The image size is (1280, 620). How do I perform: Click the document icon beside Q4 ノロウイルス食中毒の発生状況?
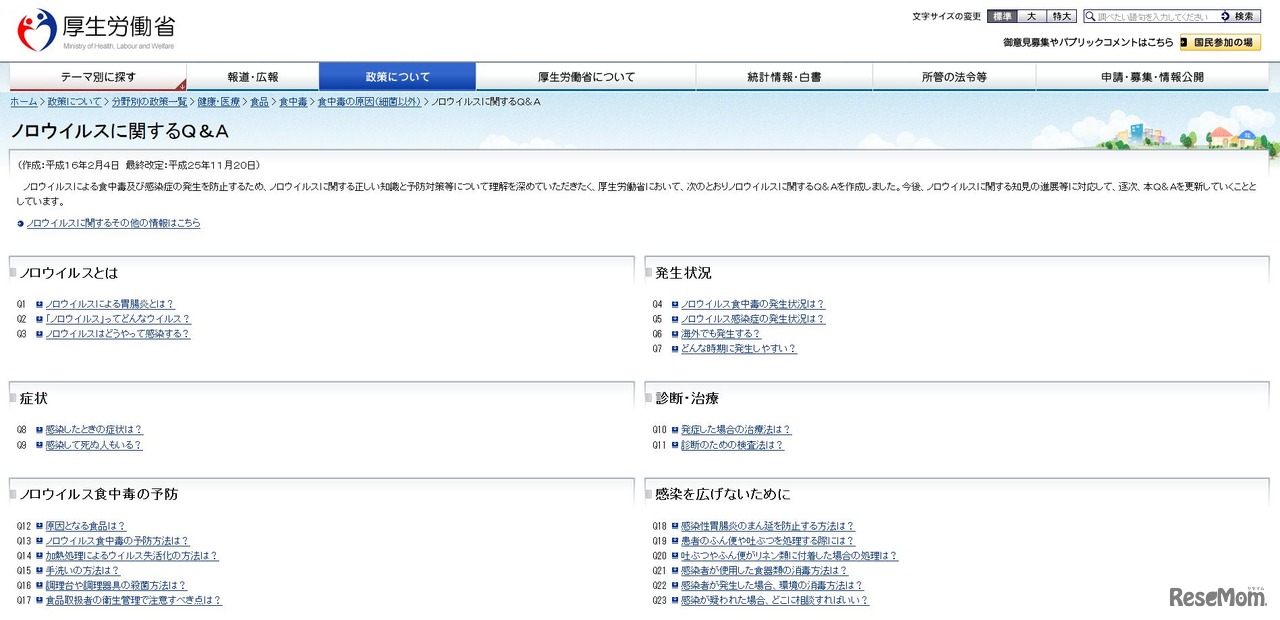tap(677, 304)
